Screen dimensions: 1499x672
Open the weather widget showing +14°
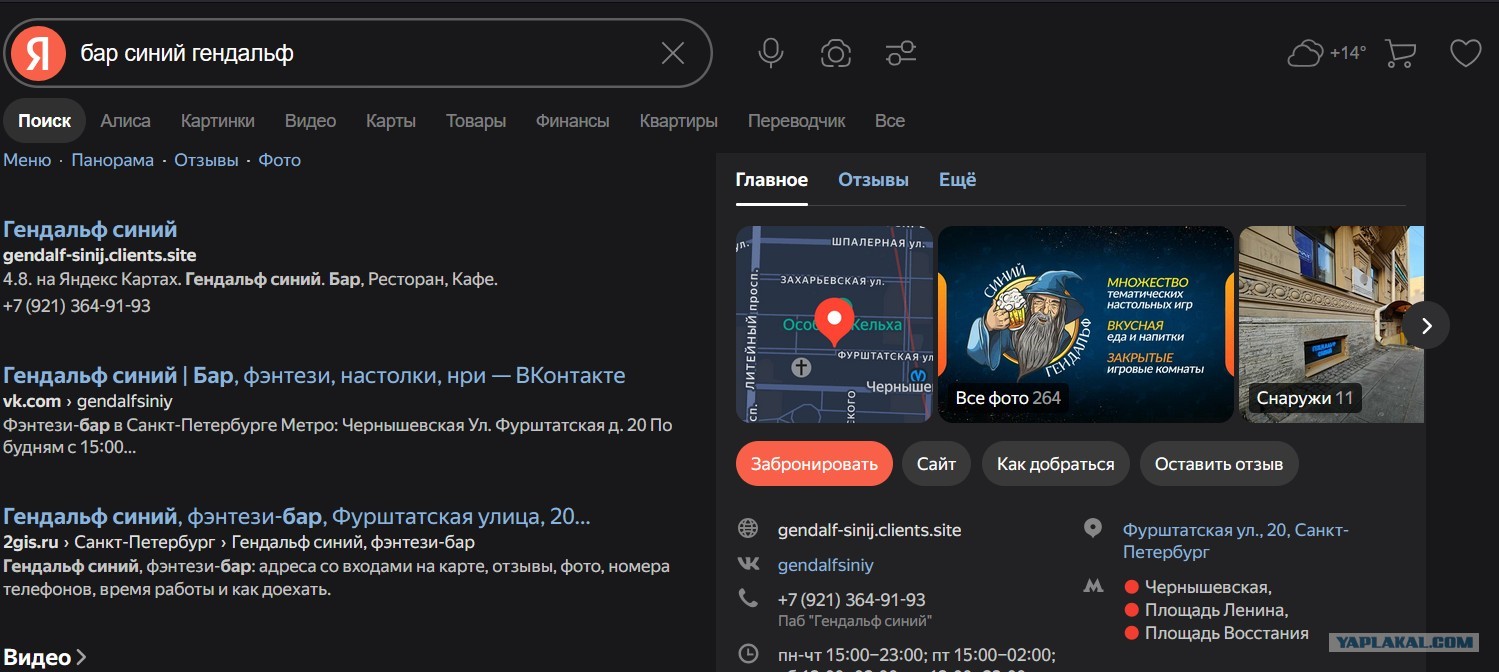pos(1326,53)
